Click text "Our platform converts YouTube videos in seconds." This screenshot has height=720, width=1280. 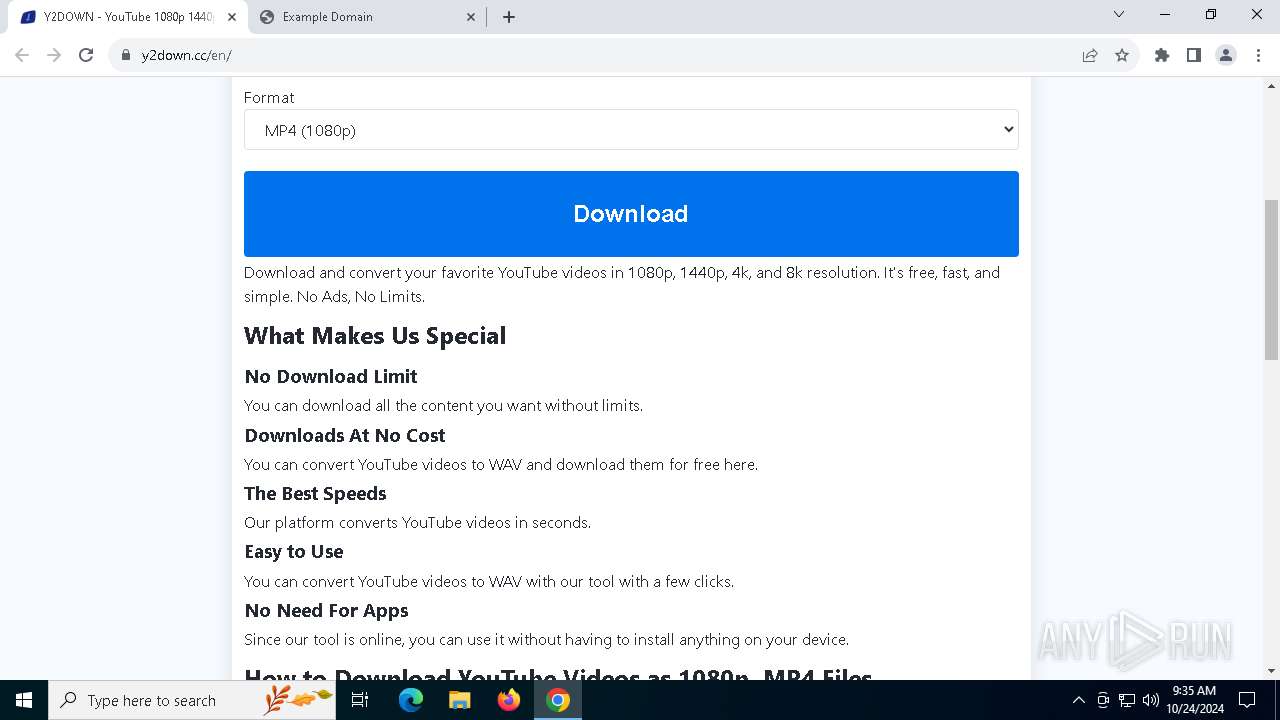pyautogui.click(x=418, y=523)
